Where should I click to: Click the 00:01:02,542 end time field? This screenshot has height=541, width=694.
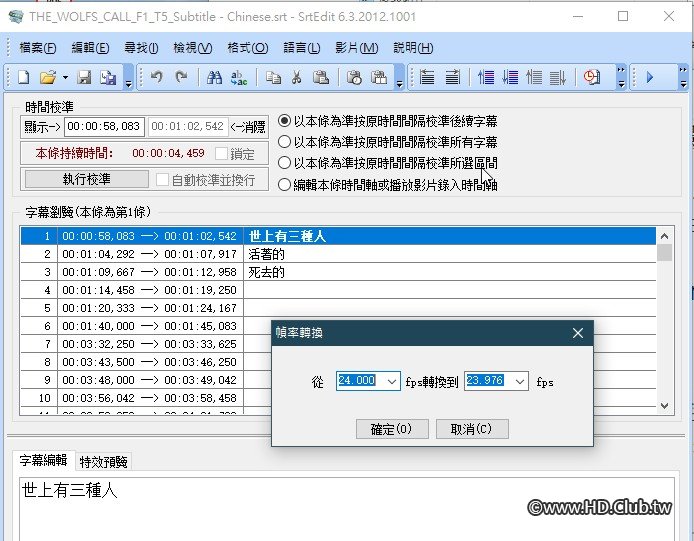click(188, 127)
